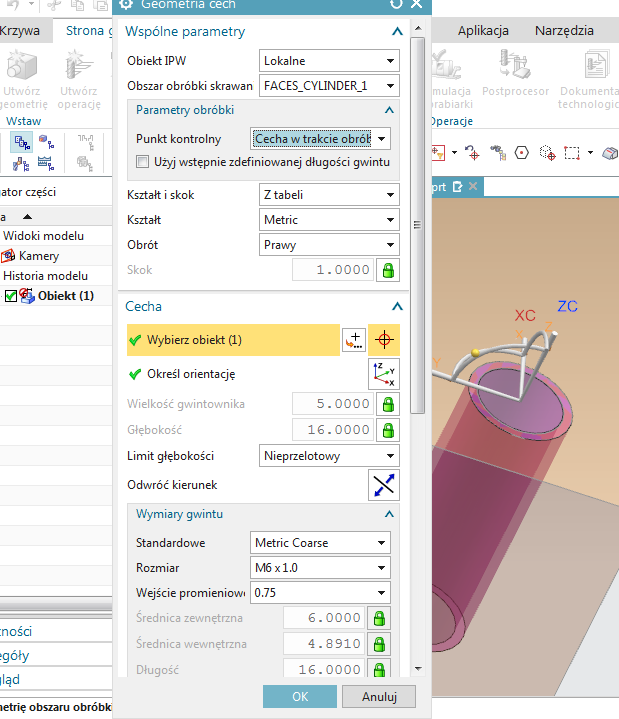Open the Obiekt IPW dropdown
619x719 pixels.
click(329, 61)
